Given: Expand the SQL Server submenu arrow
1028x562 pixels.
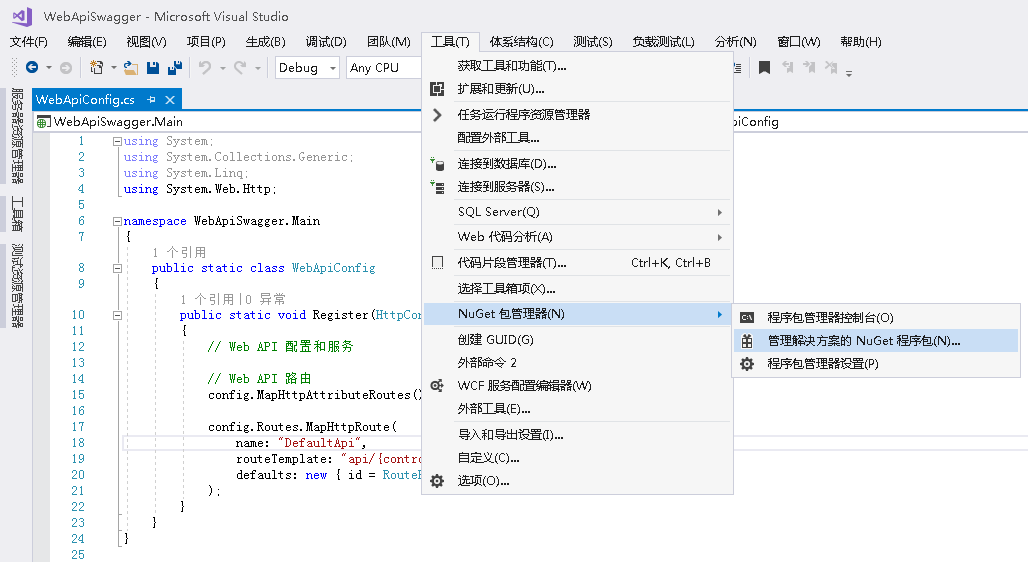Looking at the screenshot, I should [720, 212].
